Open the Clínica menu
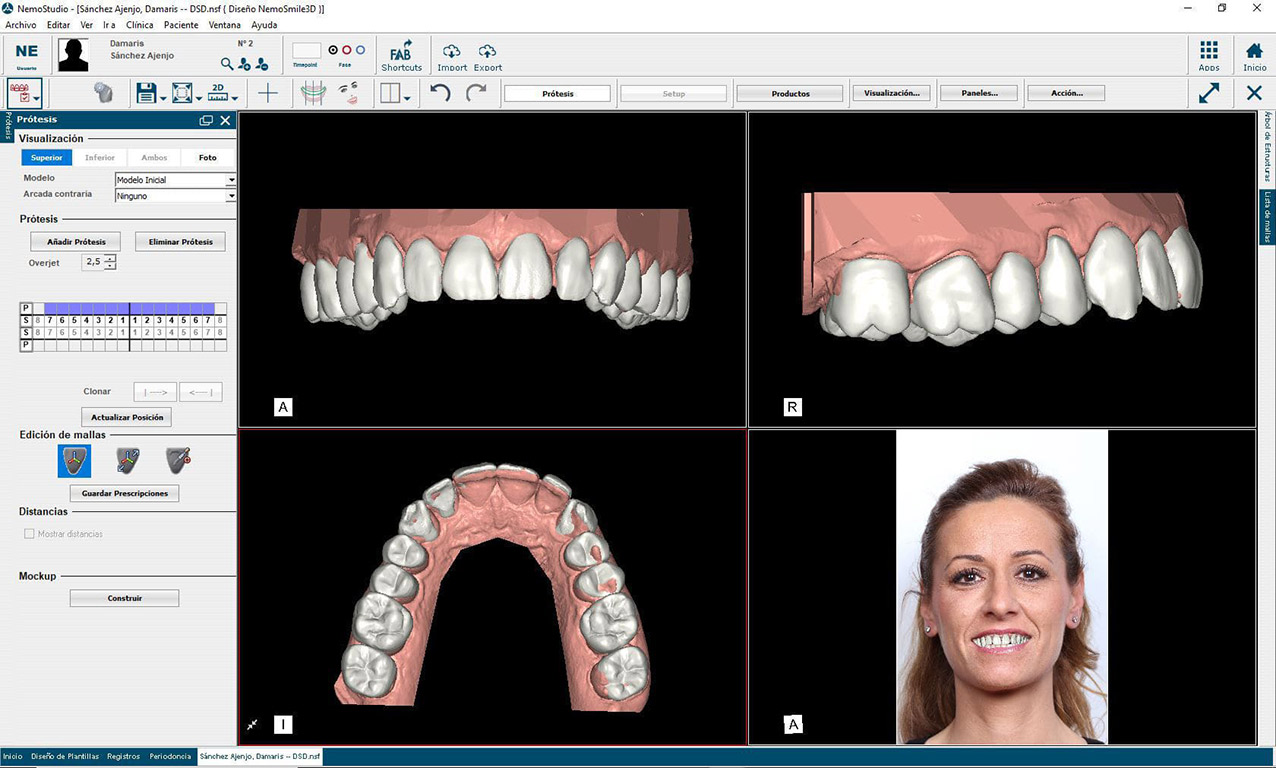Viewport: 1276px width, 768px height. coord(140,25)
